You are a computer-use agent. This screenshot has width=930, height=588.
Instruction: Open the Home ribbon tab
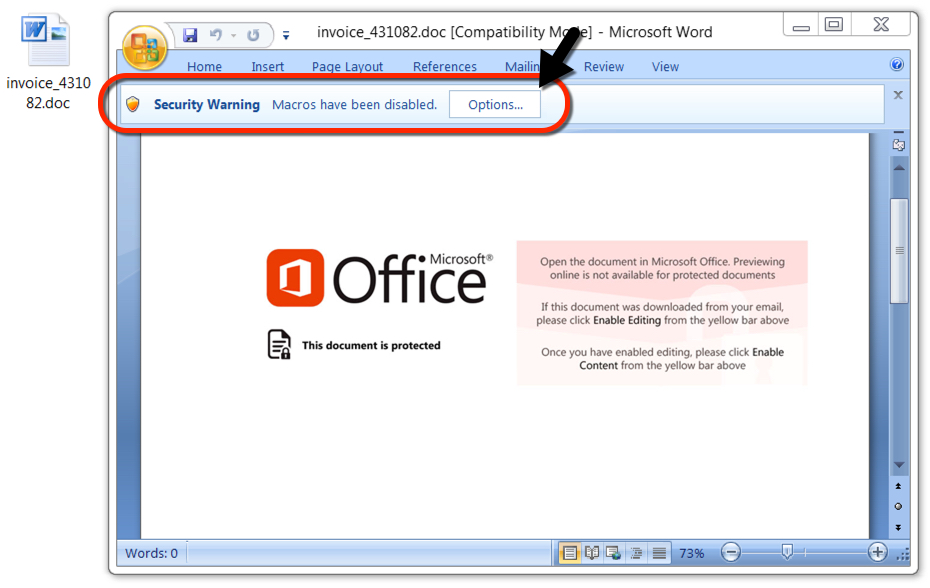point(204,66)
